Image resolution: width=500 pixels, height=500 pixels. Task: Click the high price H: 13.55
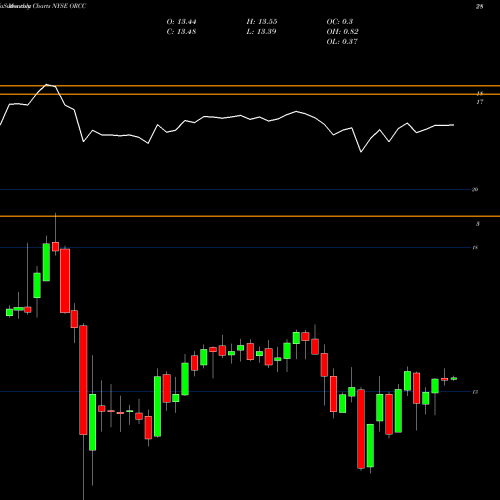tap(262, 22)
